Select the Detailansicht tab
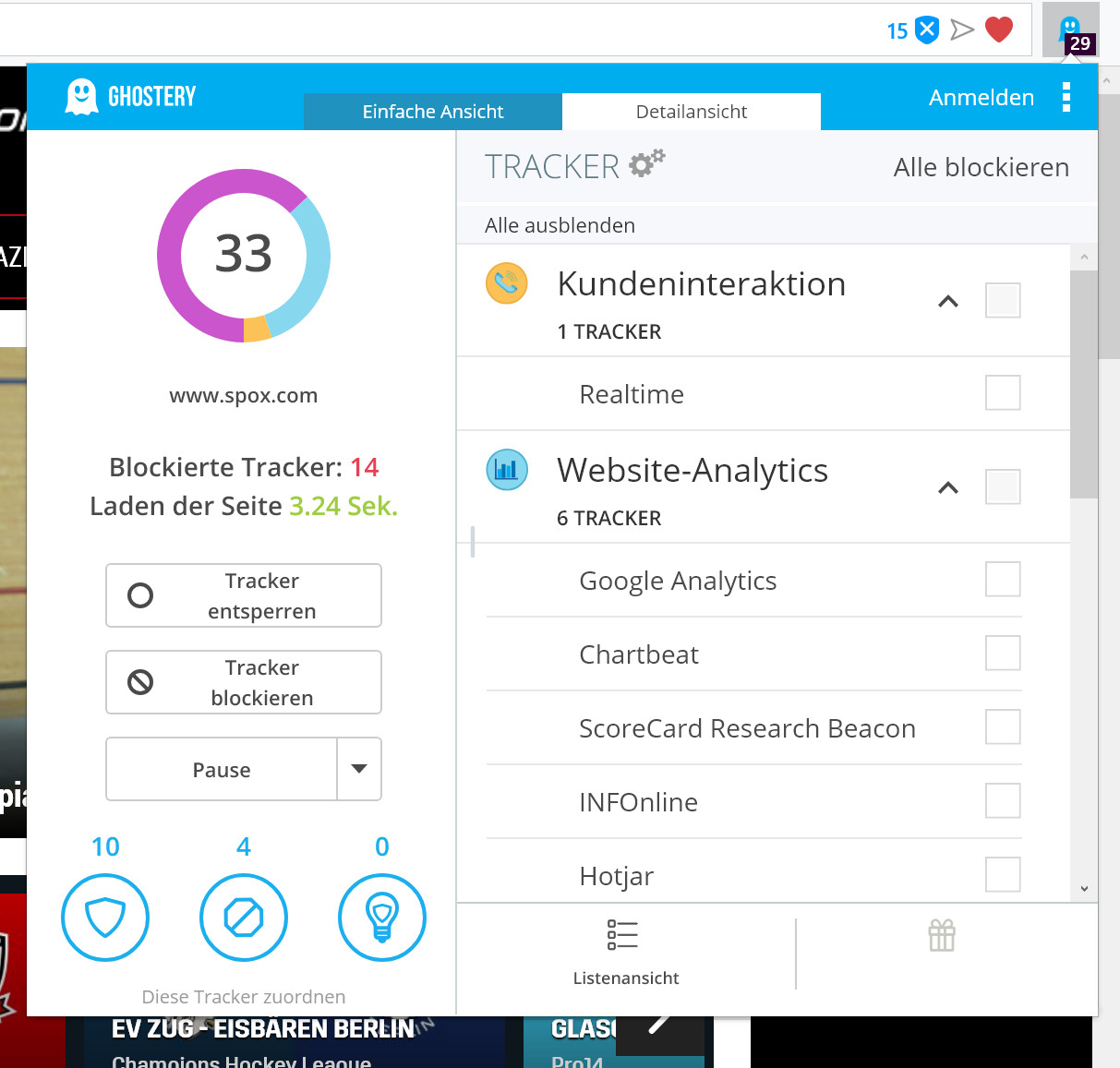Viewport: 1120px width, 1068px height. [692, 112]
